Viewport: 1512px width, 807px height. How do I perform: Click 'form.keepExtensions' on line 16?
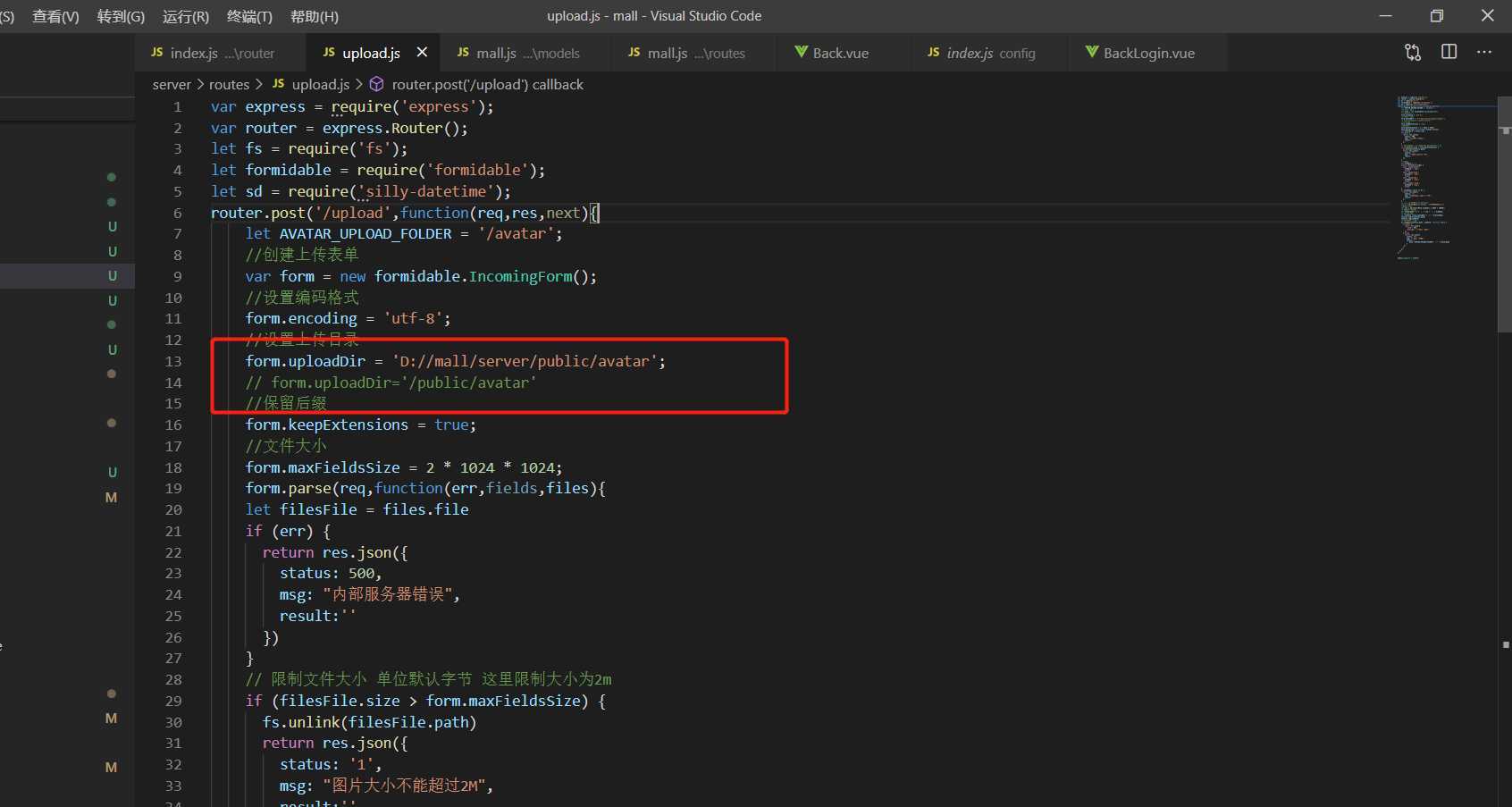tap(327, 425)
